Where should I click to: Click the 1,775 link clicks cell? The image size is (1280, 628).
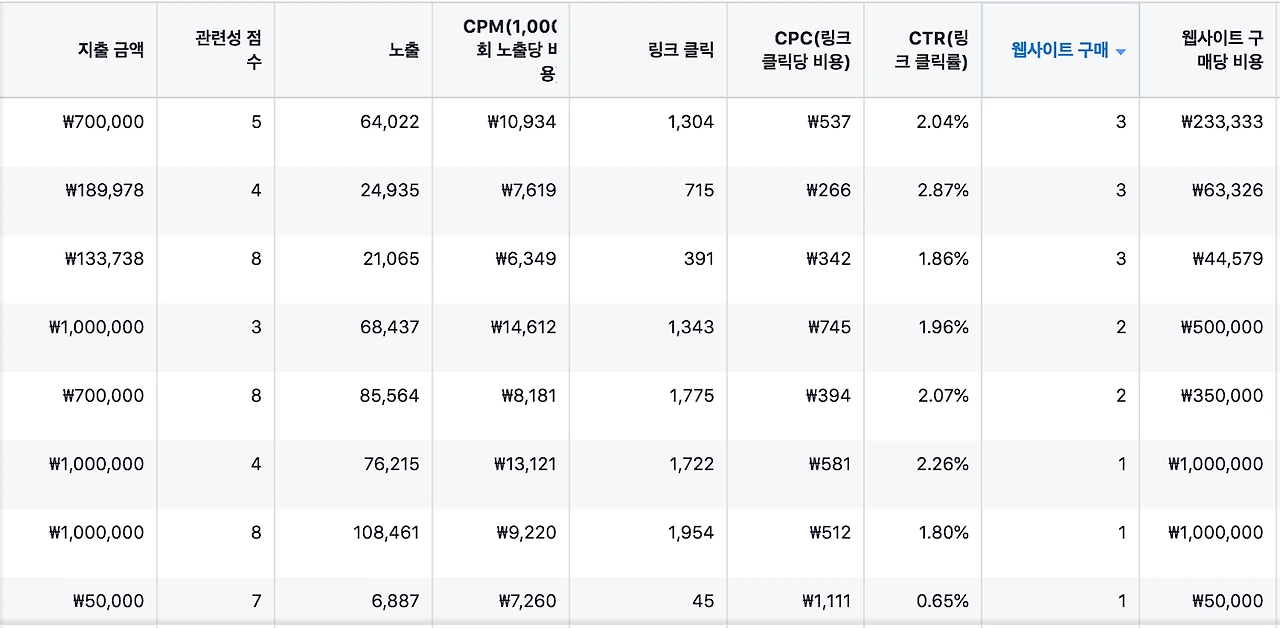click(691, 395)
